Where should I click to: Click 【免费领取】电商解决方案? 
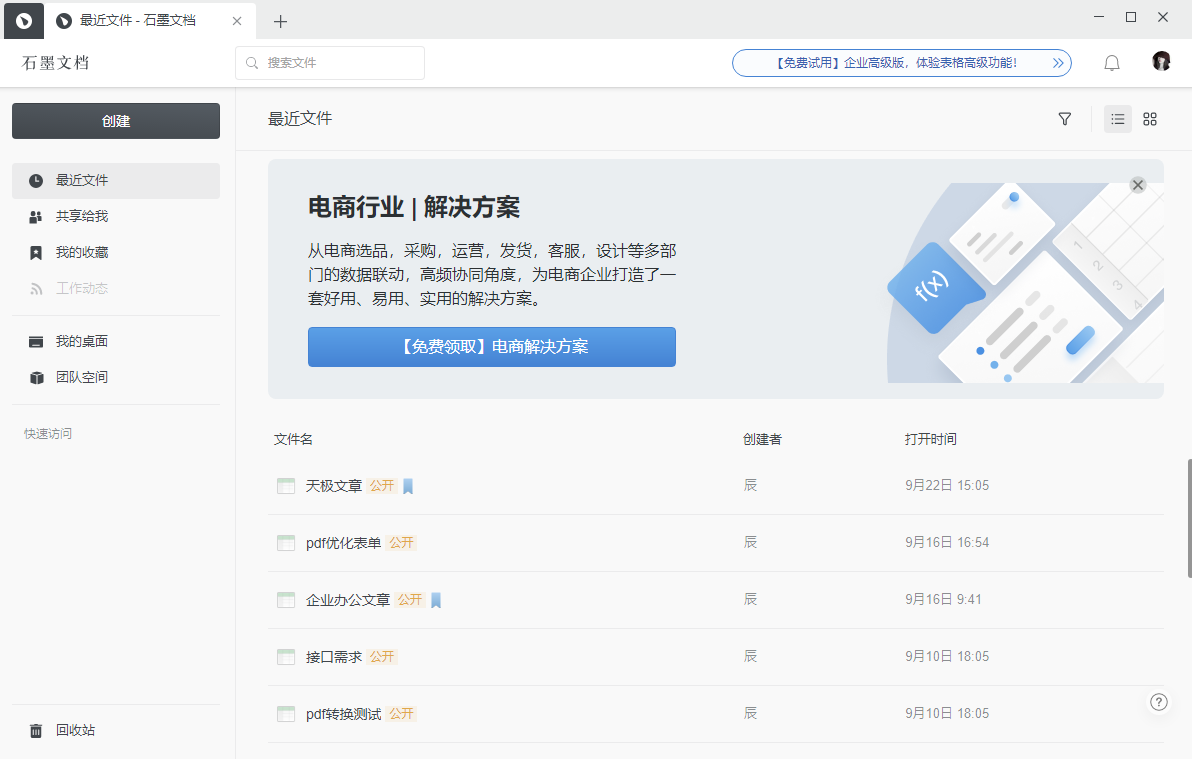tap(491, 346)
